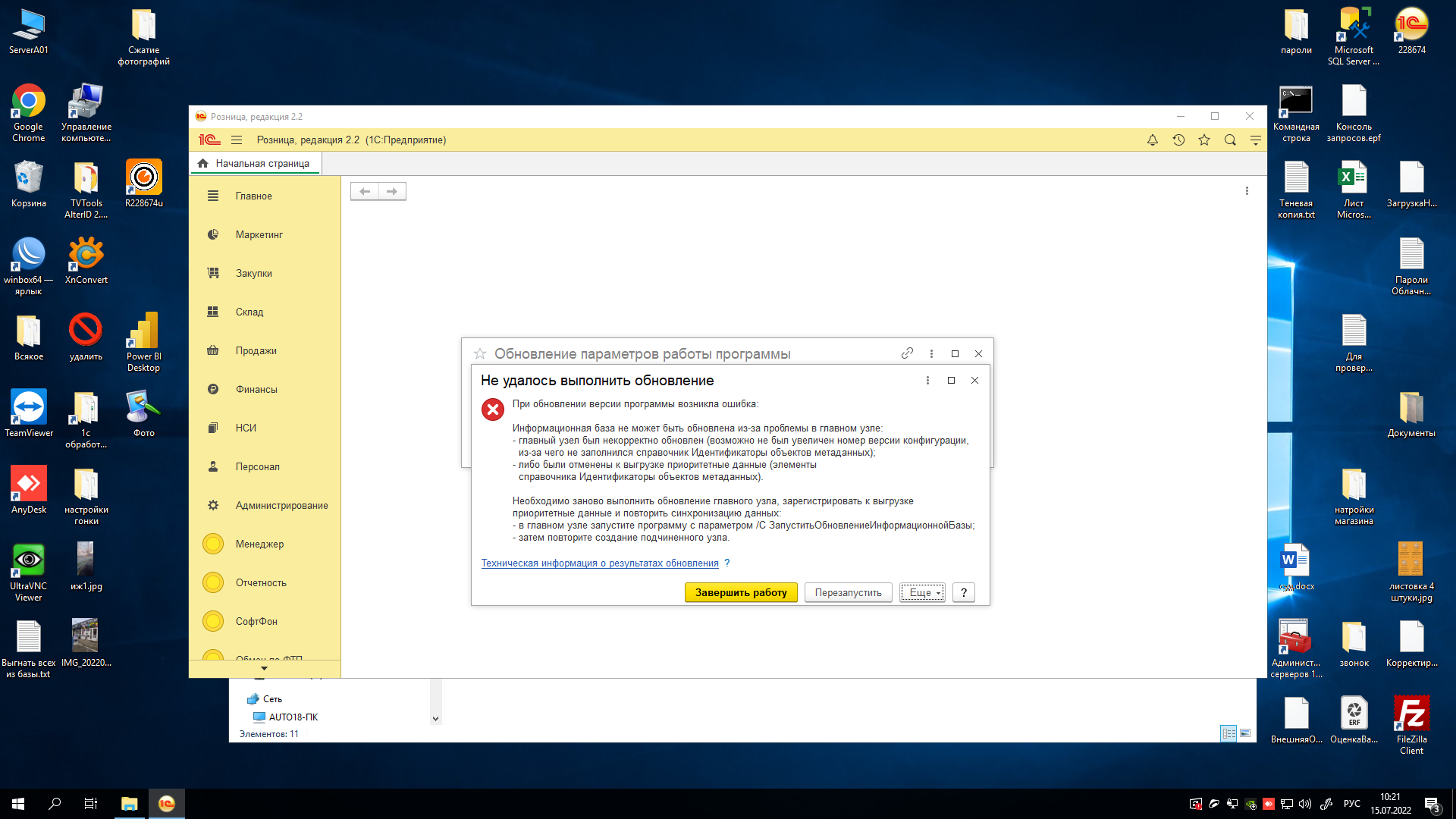This screenshot has height=819, width=1456.
Task: Click the Перезапустить button
Action: [848, 593]
